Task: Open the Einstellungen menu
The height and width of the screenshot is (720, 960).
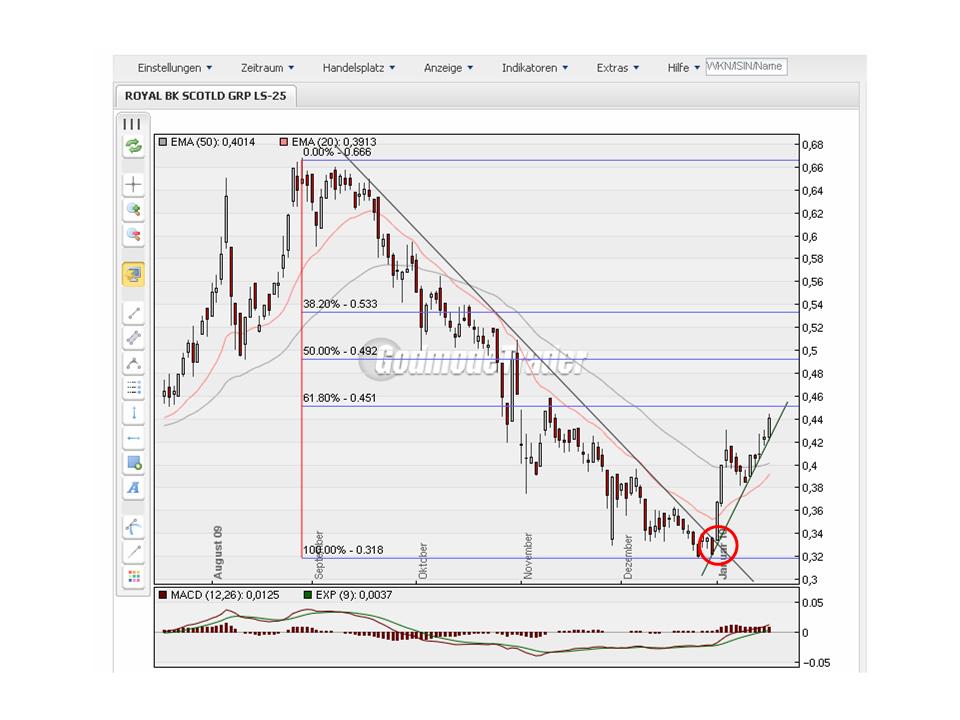Action: (173, 67)
